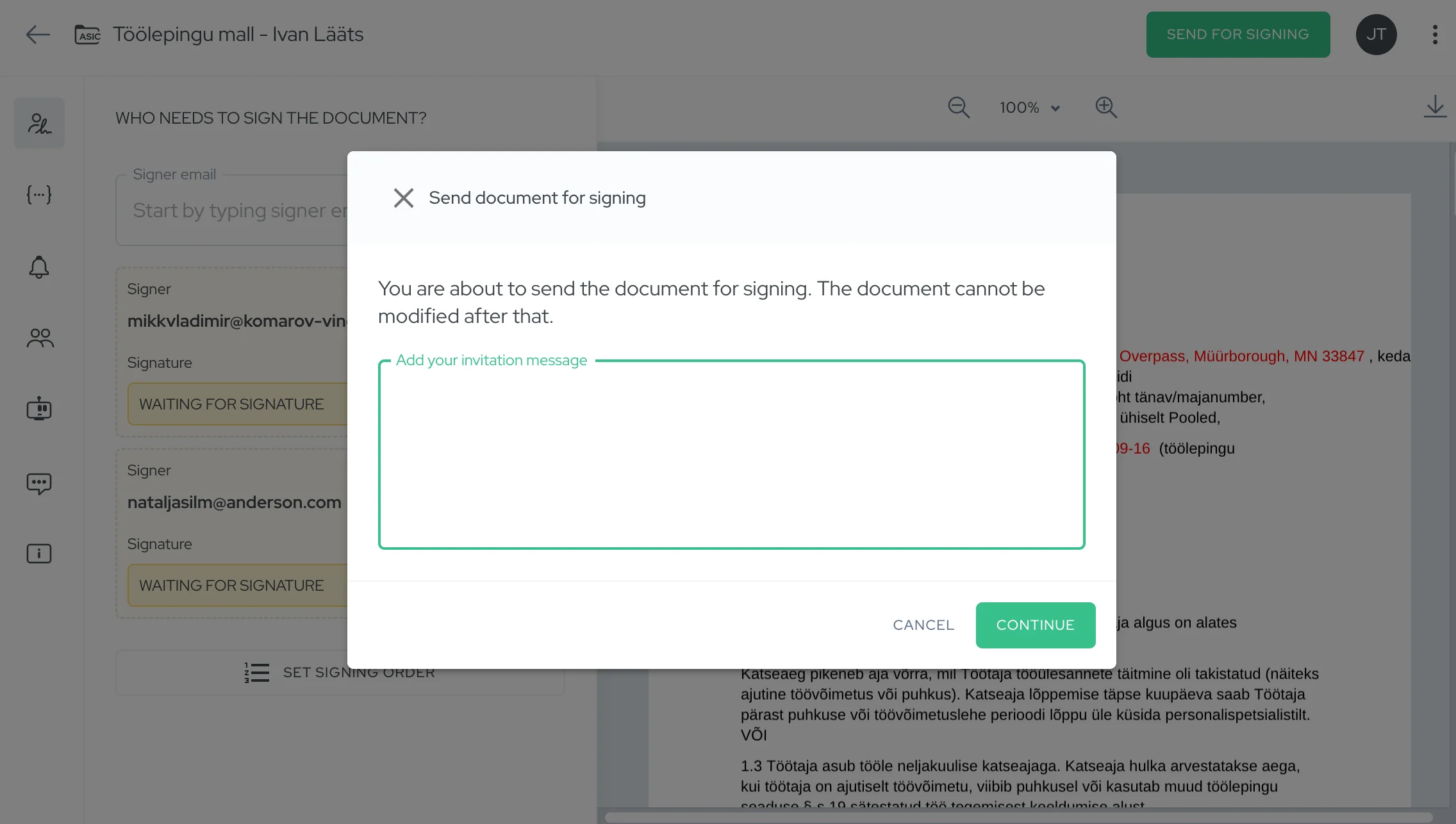Go back using the arrow icon
Screen dimensions: 1456x824
click(37, 35)
